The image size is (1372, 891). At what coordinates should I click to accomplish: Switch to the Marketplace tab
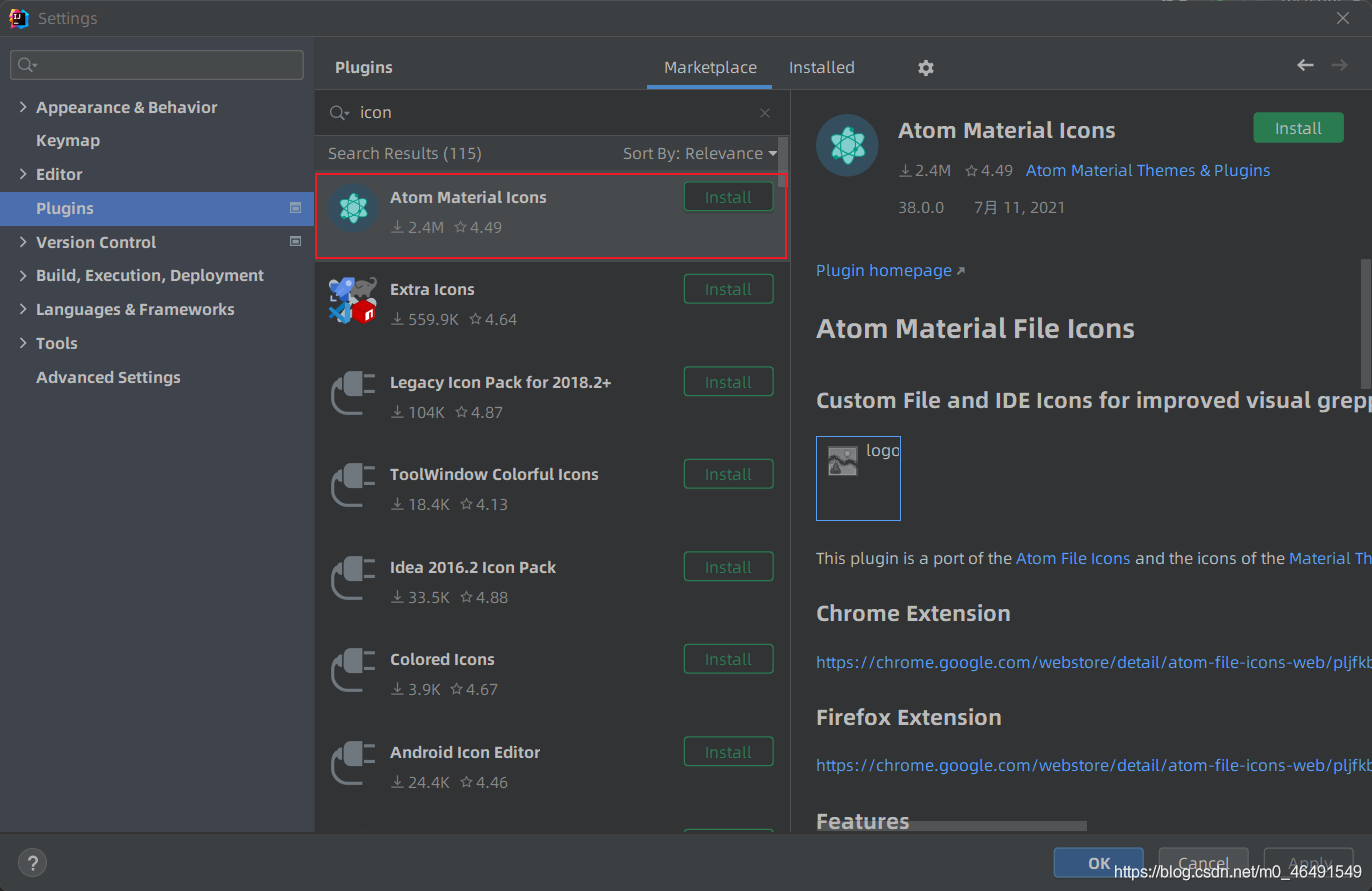[x=710, y=68]
